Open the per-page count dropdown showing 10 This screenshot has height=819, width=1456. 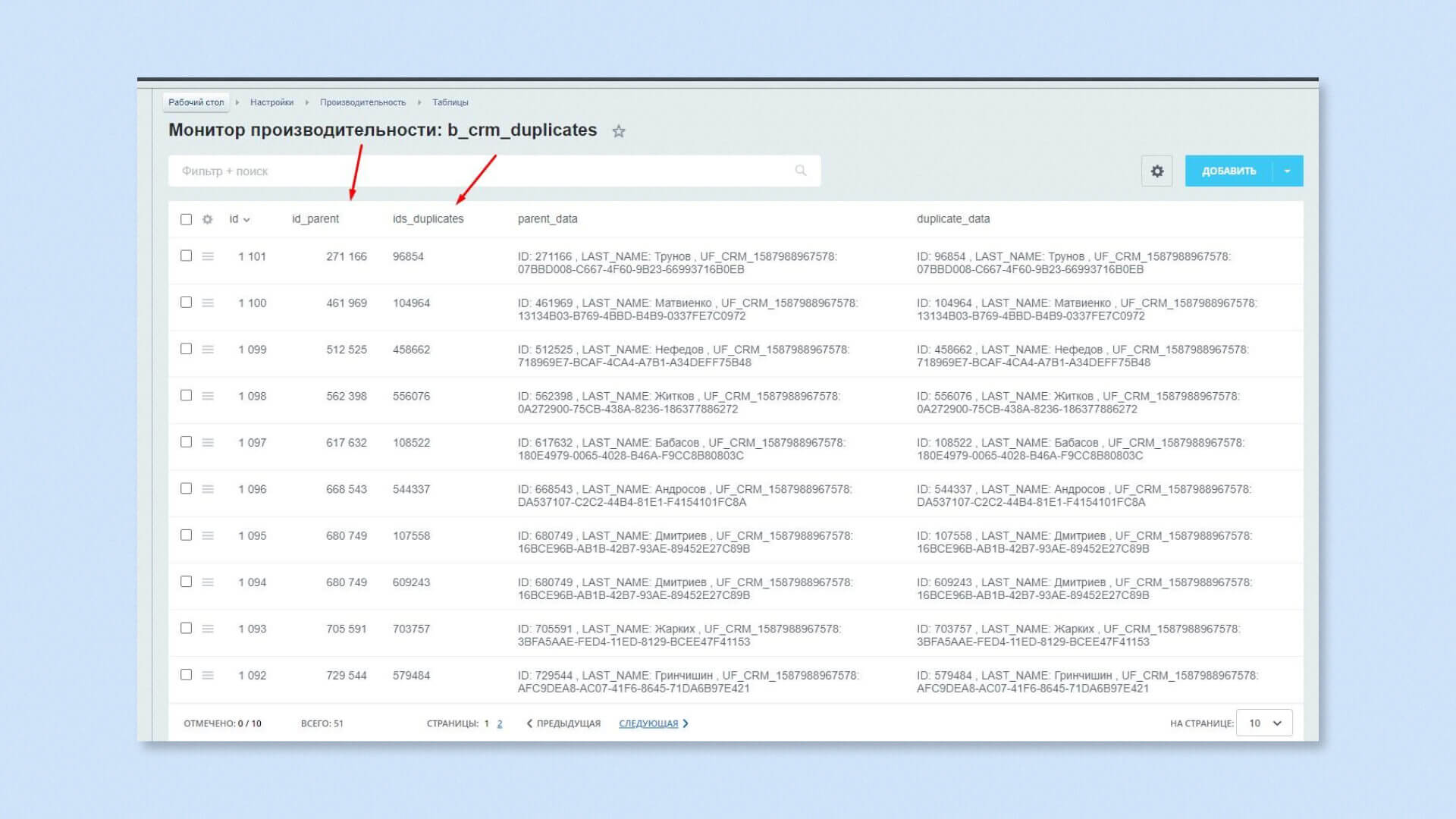pos(1264,723)
